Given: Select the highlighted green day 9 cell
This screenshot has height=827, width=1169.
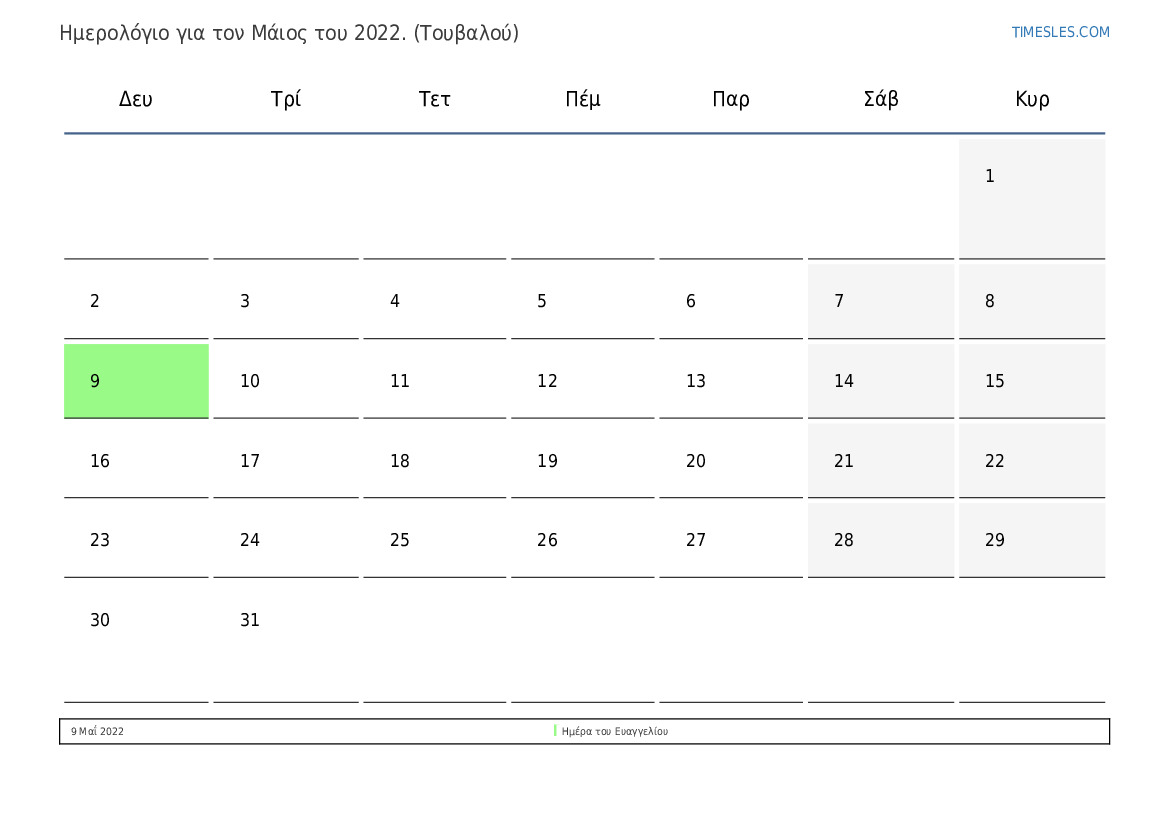Looking at the screenshot, I should tap(136, 381).
